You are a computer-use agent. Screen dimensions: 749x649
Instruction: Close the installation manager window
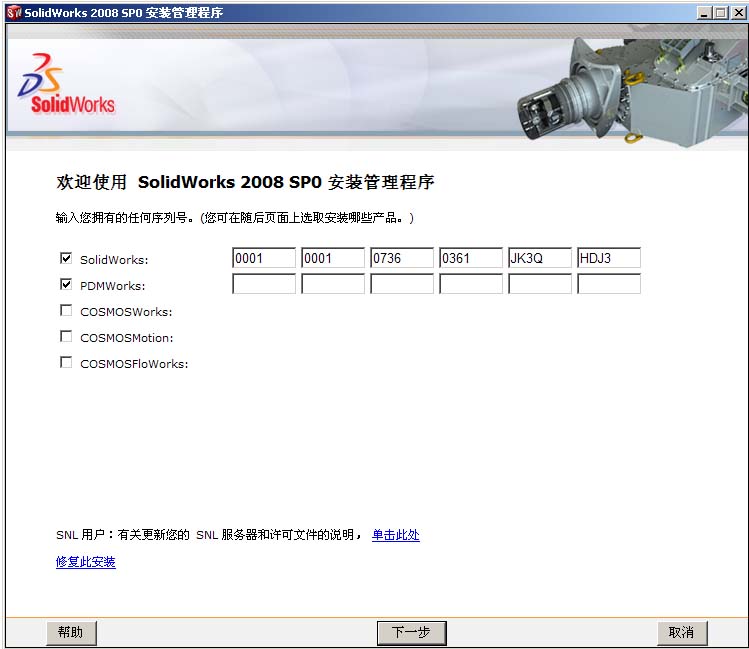(738, 13)
